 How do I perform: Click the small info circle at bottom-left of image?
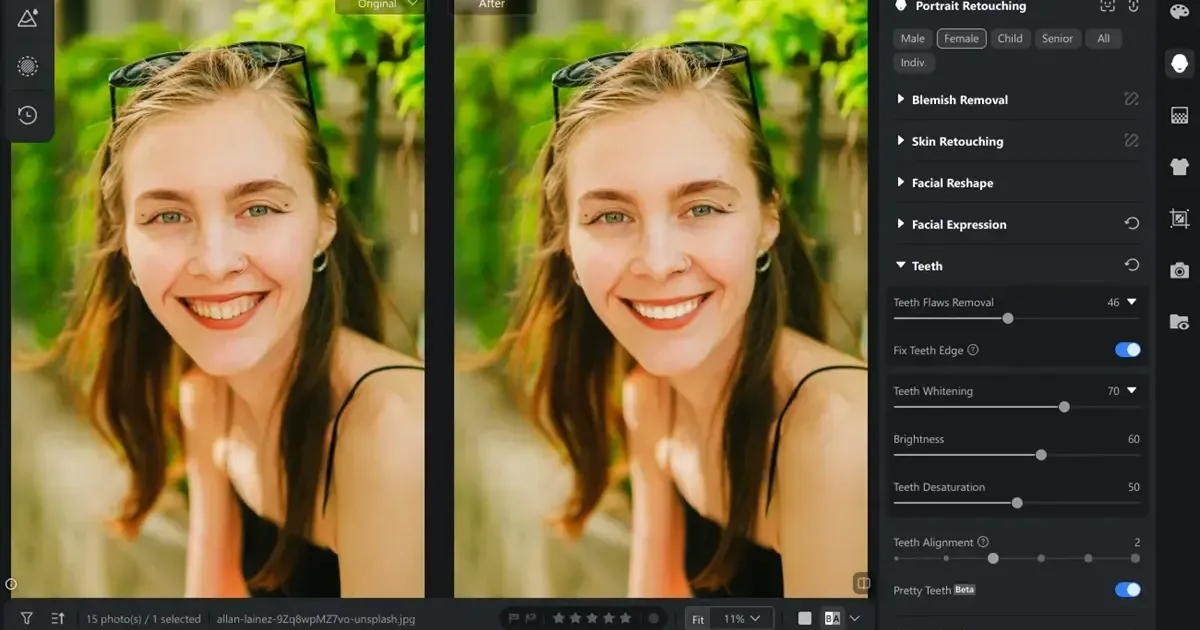tap(11, 584)
